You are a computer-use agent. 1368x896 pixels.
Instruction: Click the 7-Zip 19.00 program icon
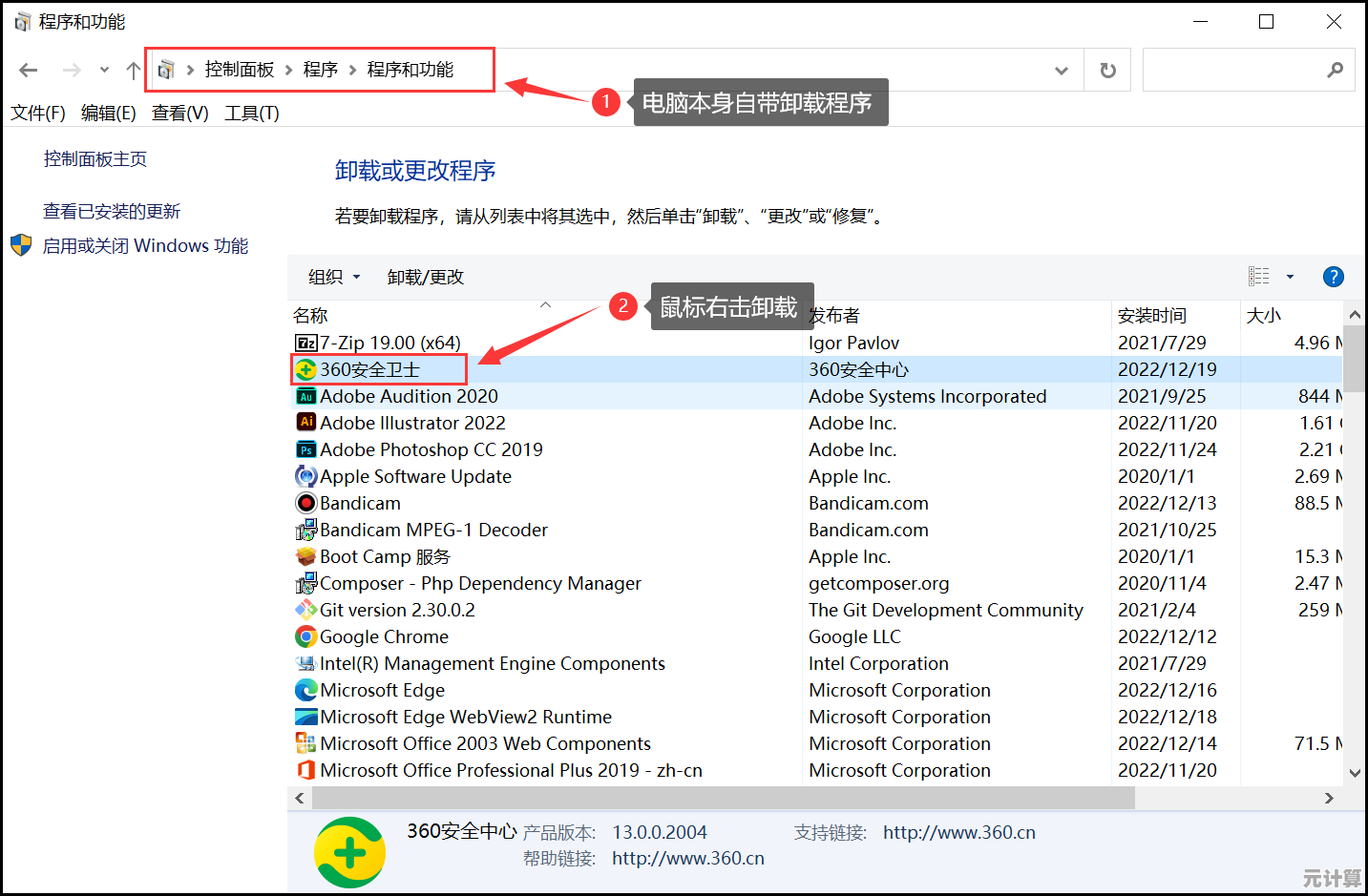point(305,343)
